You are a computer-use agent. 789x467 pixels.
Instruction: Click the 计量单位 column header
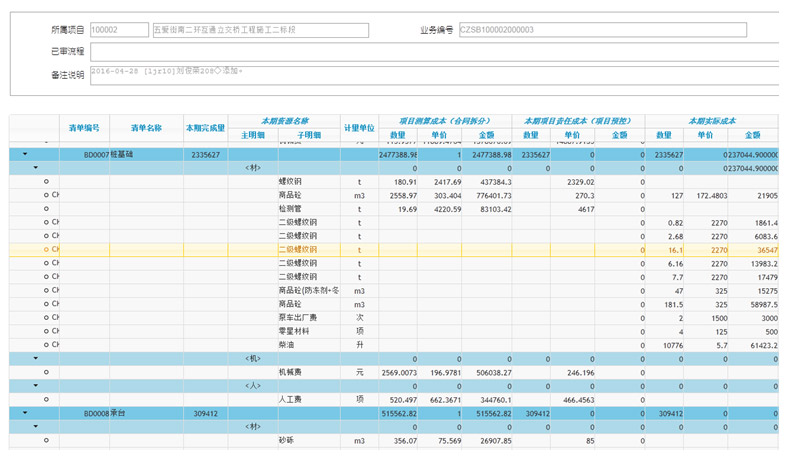point(359,128)
